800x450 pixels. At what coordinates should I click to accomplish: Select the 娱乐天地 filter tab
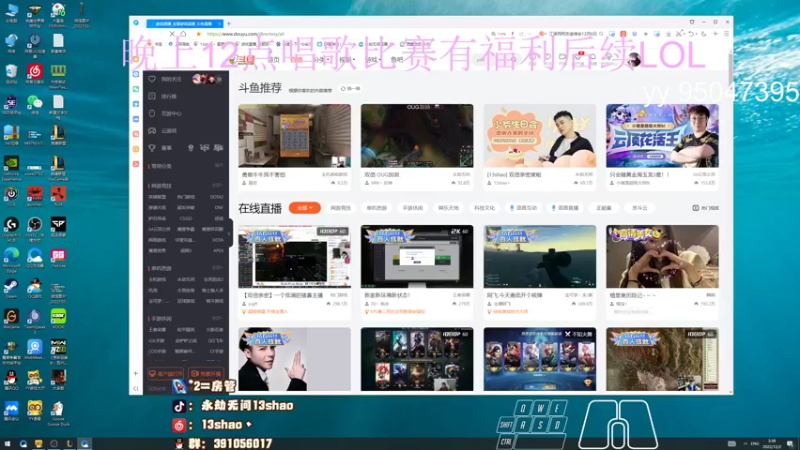pyautogui.click(x=448, y=208)
